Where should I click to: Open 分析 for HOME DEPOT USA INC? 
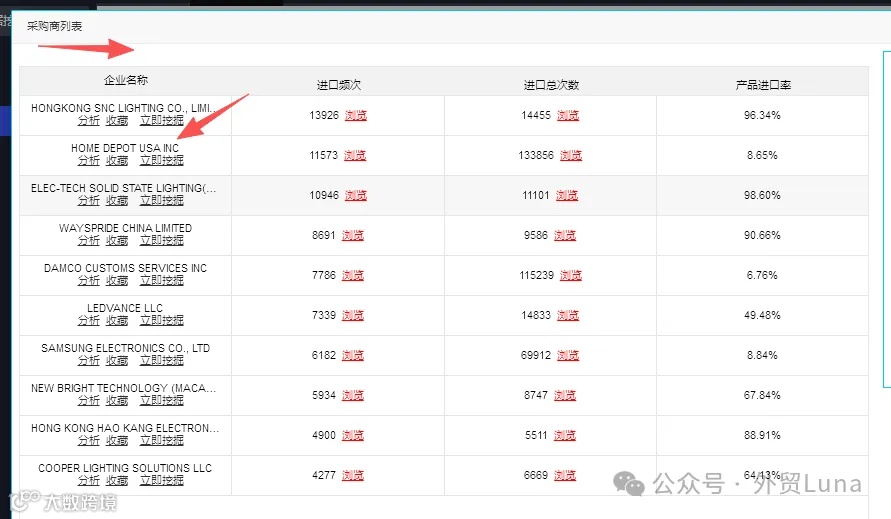89,160
